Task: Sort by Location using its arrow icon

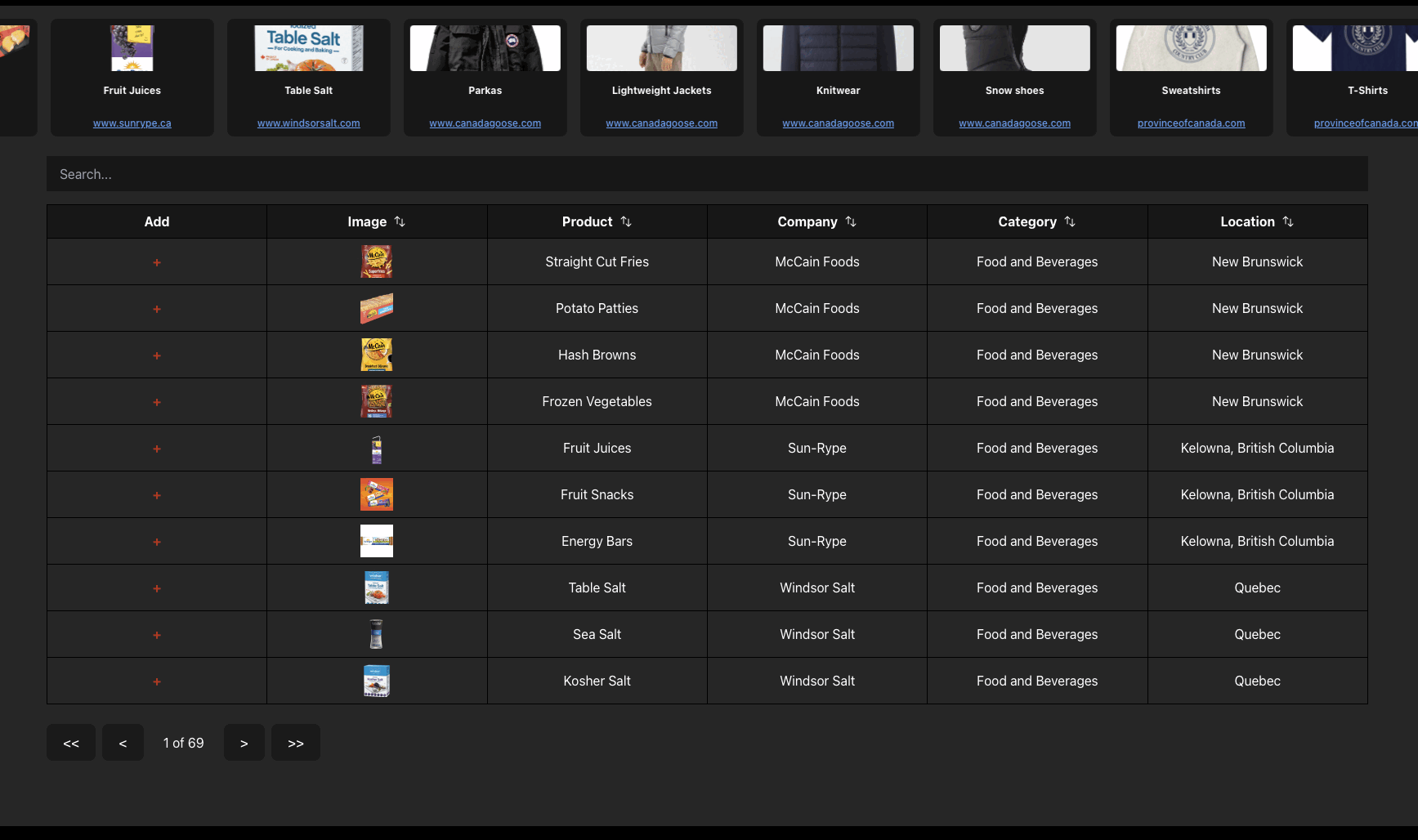Action: (x=1288, y=221)
